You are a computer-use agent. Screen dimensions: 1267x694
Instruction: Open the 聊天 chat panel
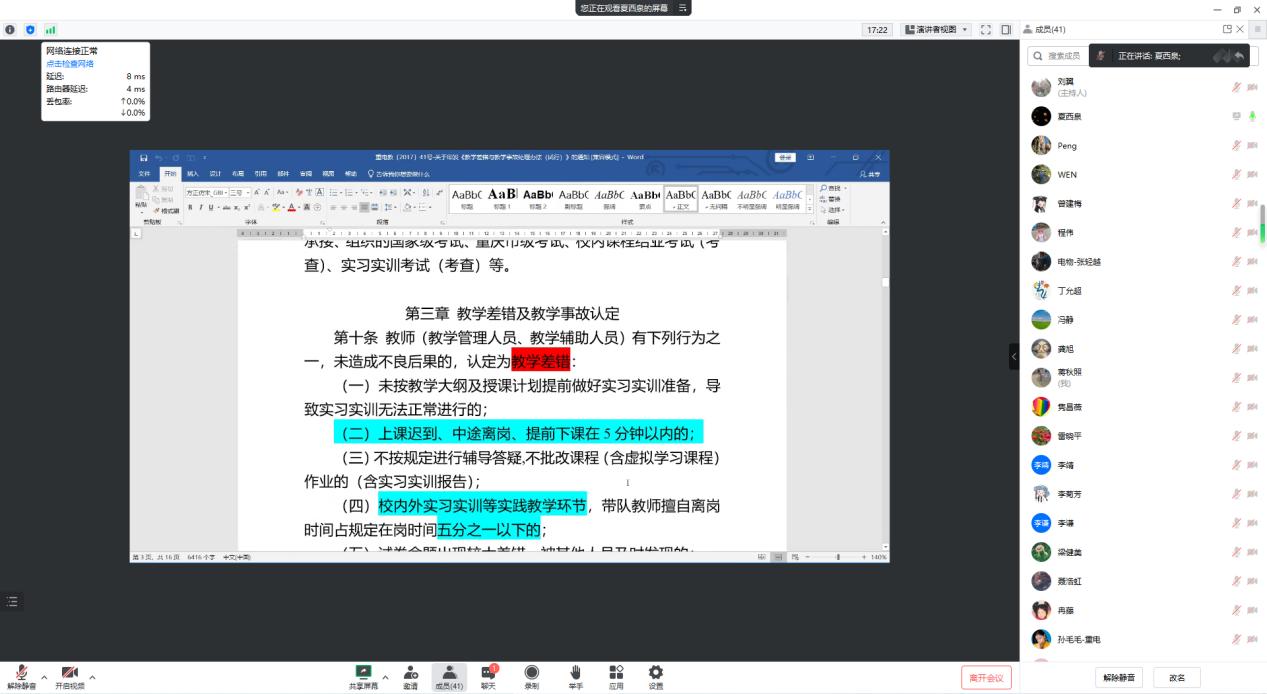(488, 677)
